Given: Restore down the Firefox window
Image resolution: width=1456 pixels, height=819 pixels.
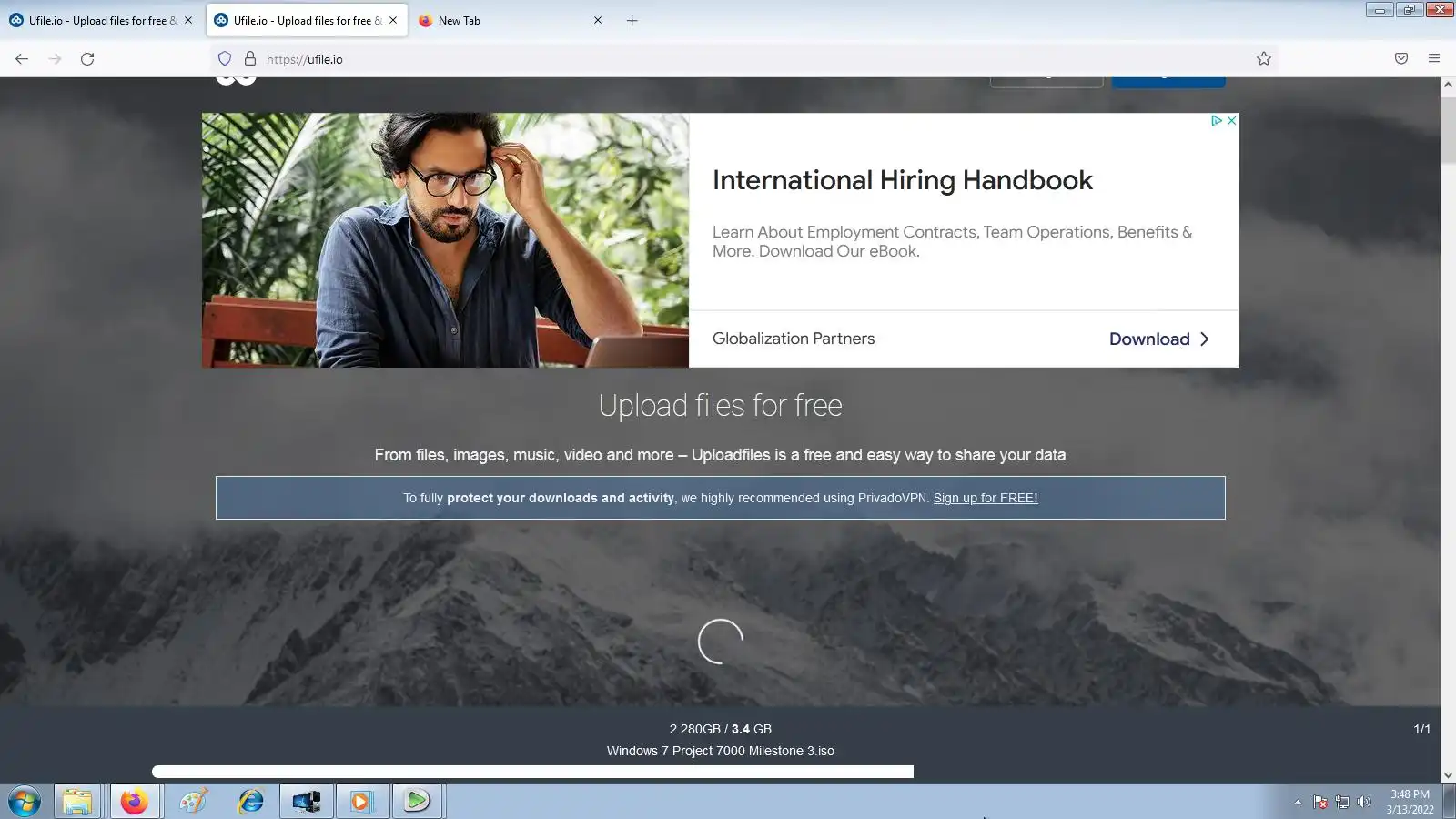Looking at the screenshot, I should tap(1409, 10).
